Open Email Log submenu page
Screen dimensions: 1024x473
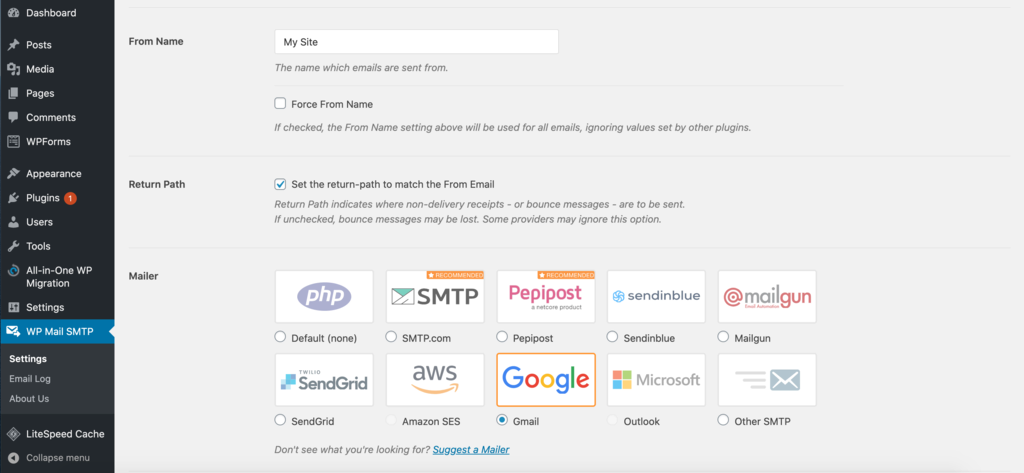click(30, 379)
